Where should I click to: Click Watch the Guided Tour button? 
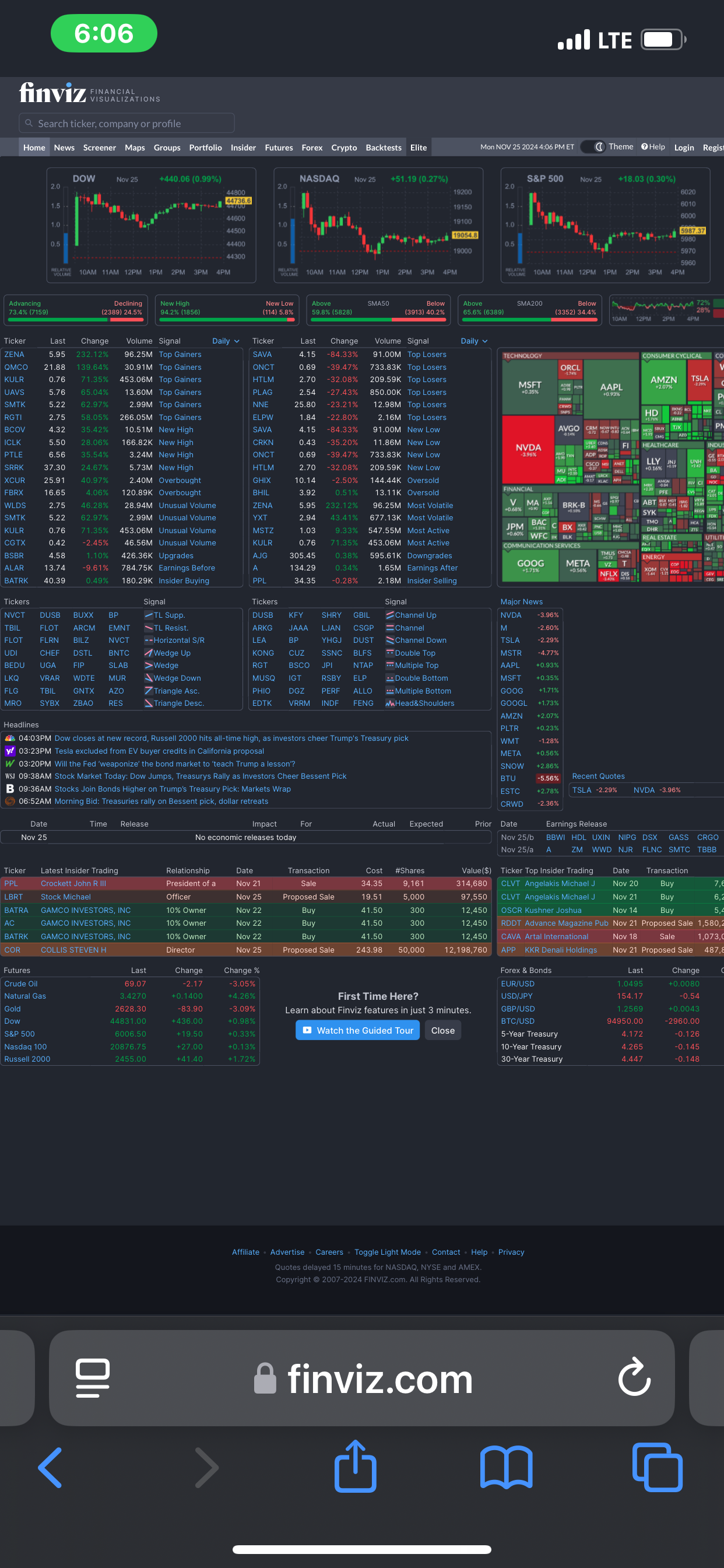click(x=357, y=1031)
